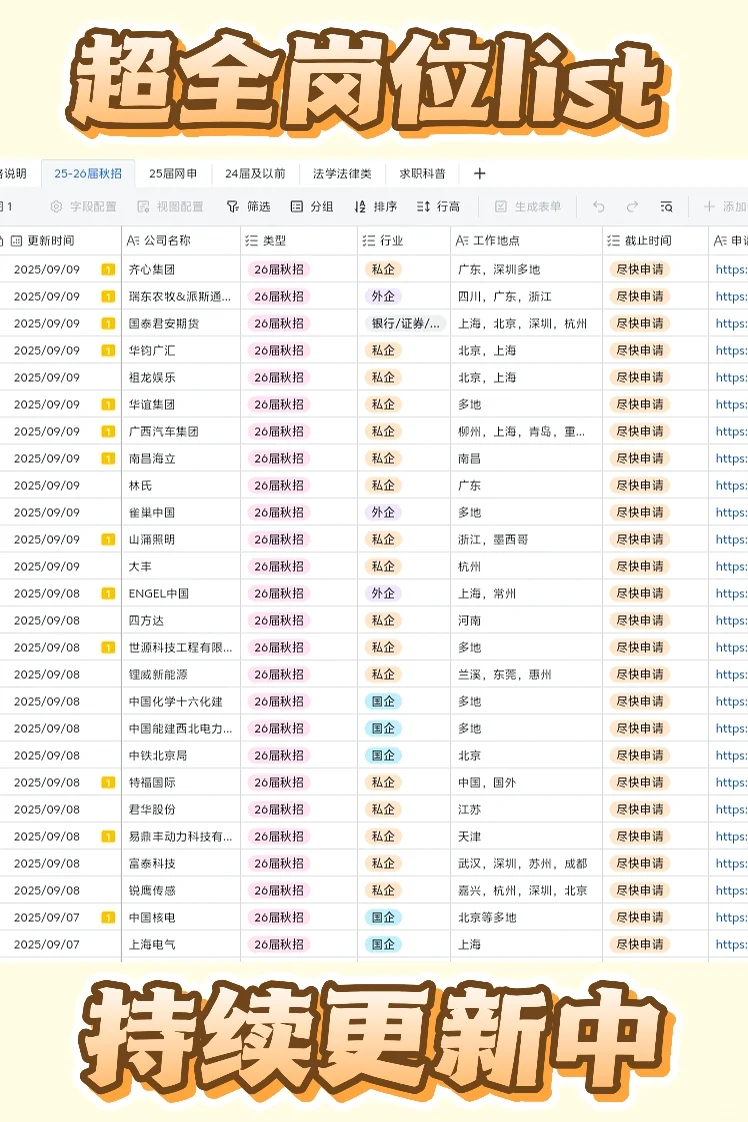This screenshot has height=1122, width=748.
Task: Select the 锂威新能源 company cell
Action: 181,675
